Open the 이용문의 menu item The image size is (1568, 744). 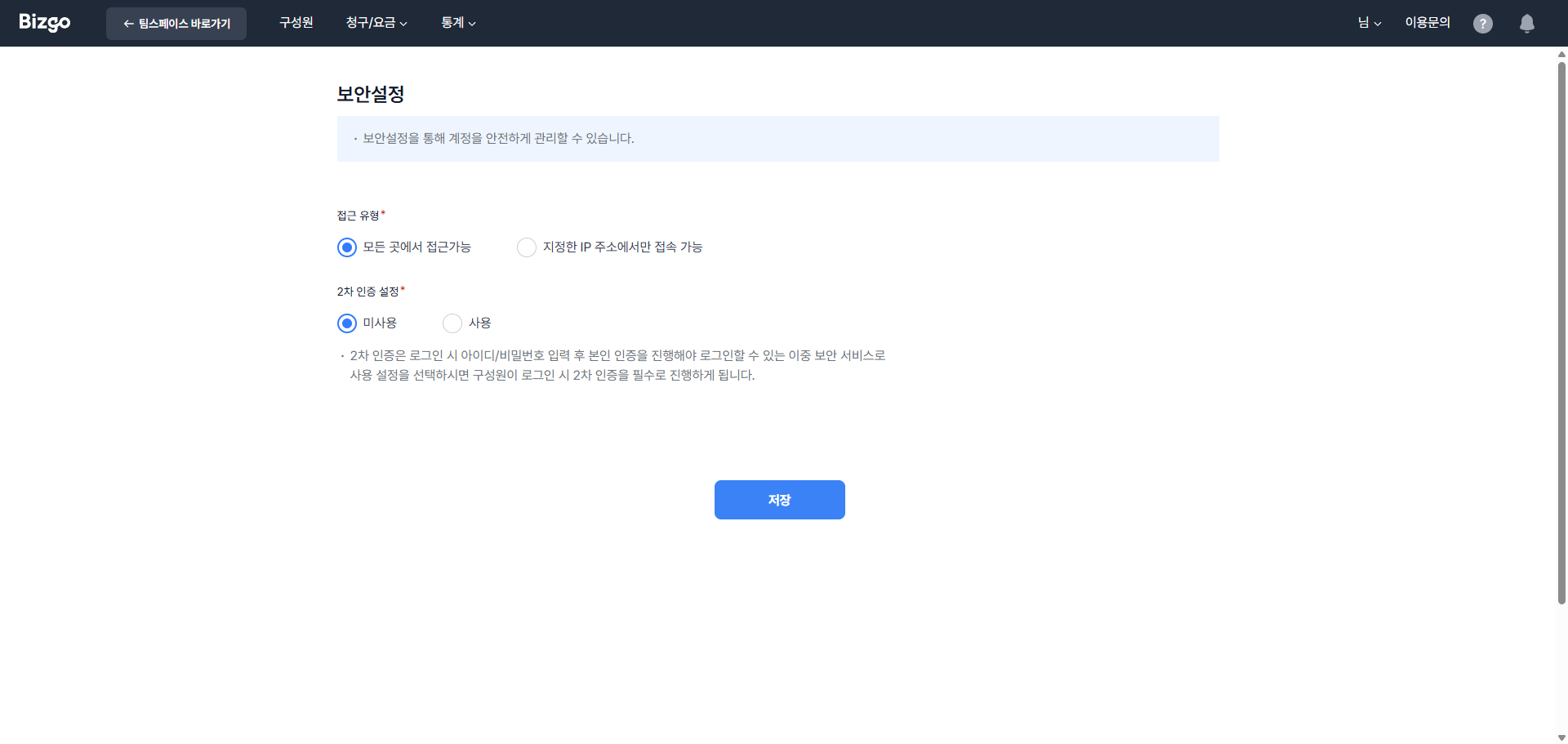coord(1428,22)
